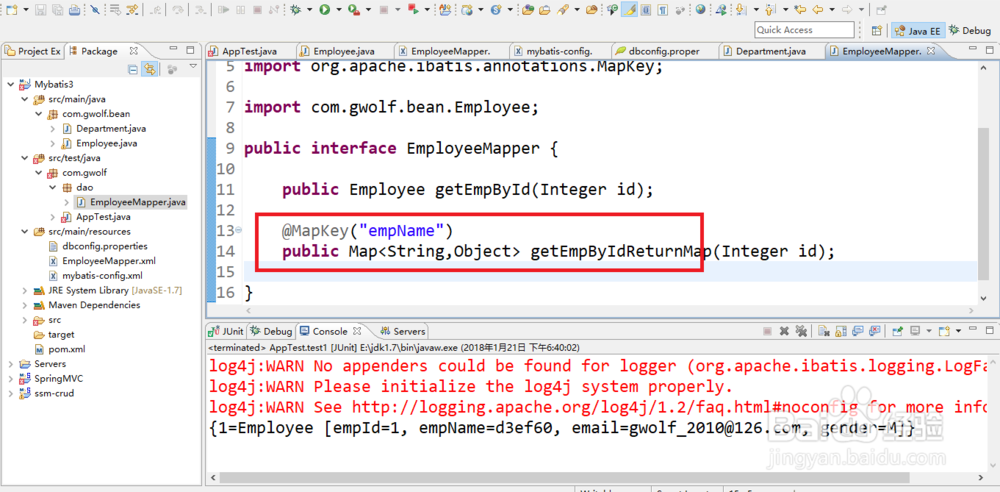
Task: Open the JUnit view tab
Action: (x=226, y=331)
